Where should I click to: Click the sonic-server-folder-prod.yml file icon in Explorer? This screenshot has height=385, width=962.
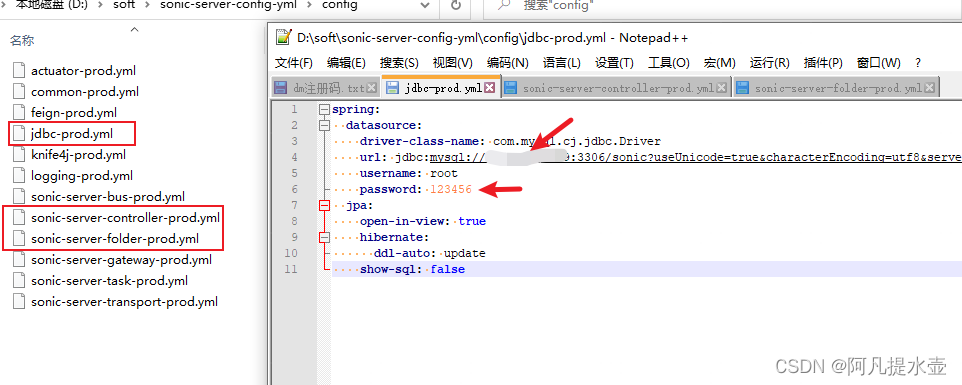pyautogui.click(x=20, y=238)
